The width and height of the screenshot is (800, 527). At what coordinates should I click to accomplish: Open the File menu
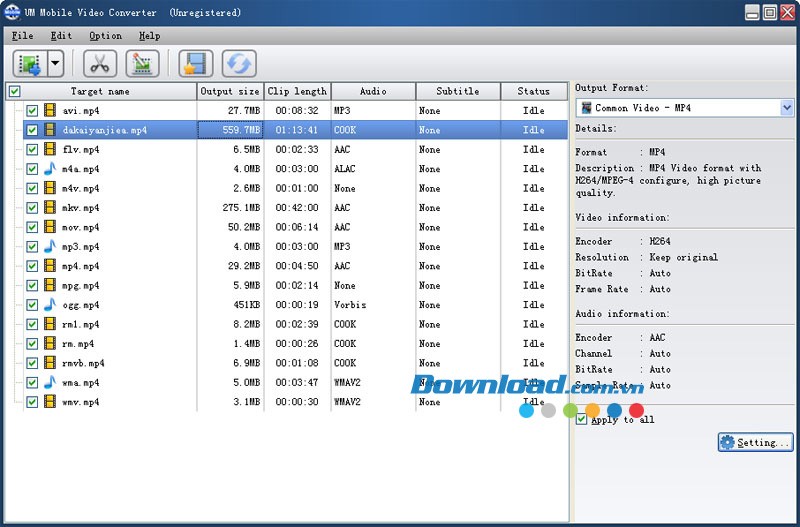(x=22, y=36)
